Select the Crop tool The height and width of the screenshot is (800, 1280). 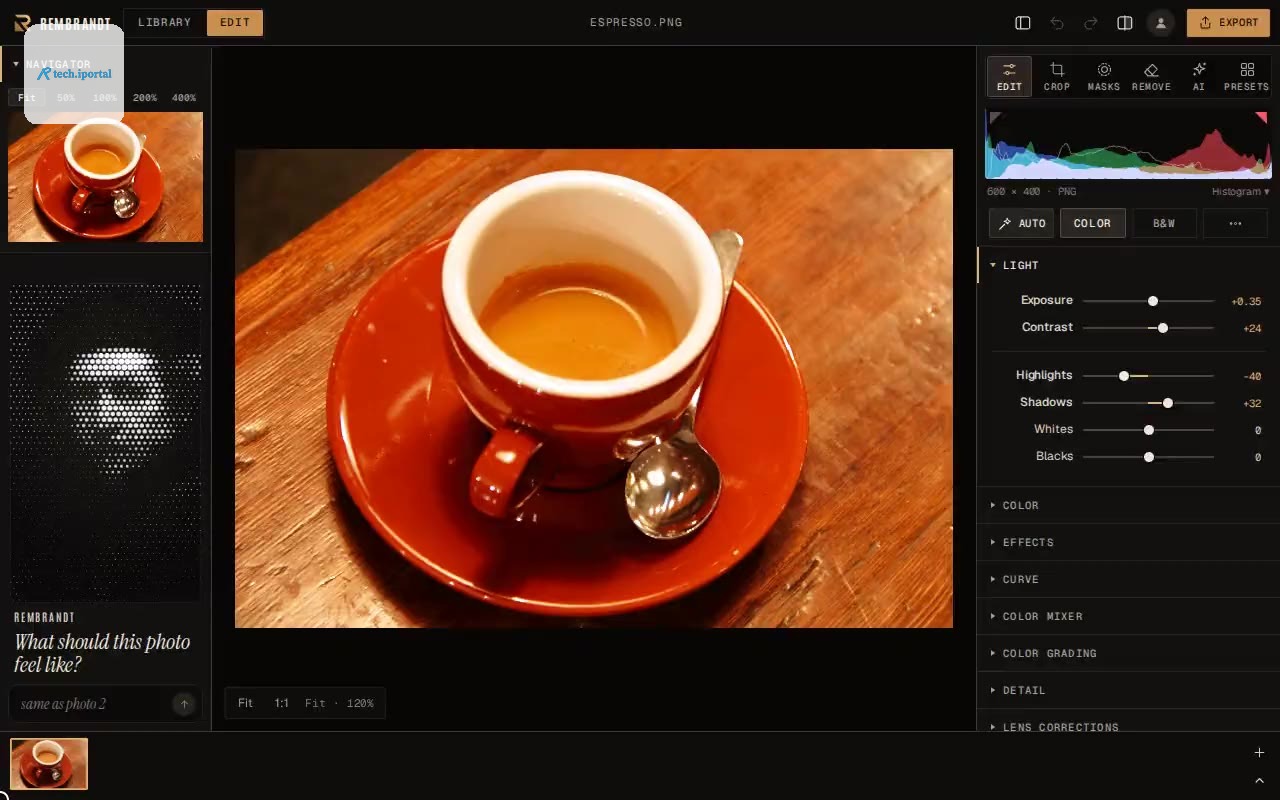point(1057,76)
